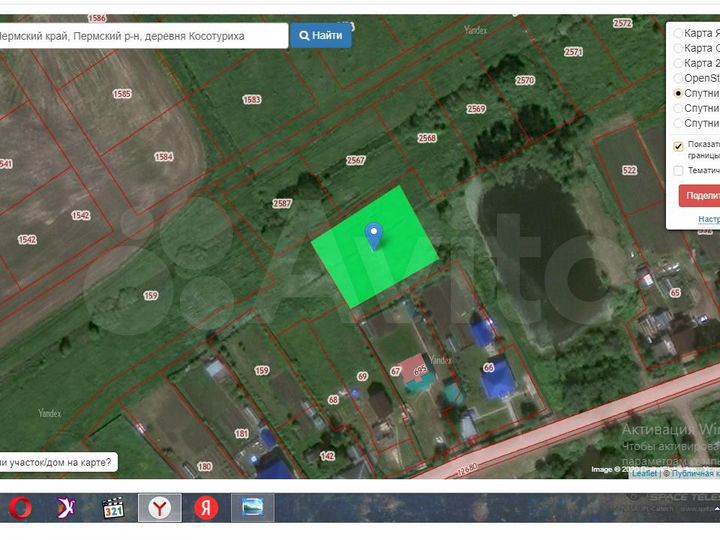Select the first Карта radio option
The width and height of the screenshot is (720, 540).
[678, 33]
